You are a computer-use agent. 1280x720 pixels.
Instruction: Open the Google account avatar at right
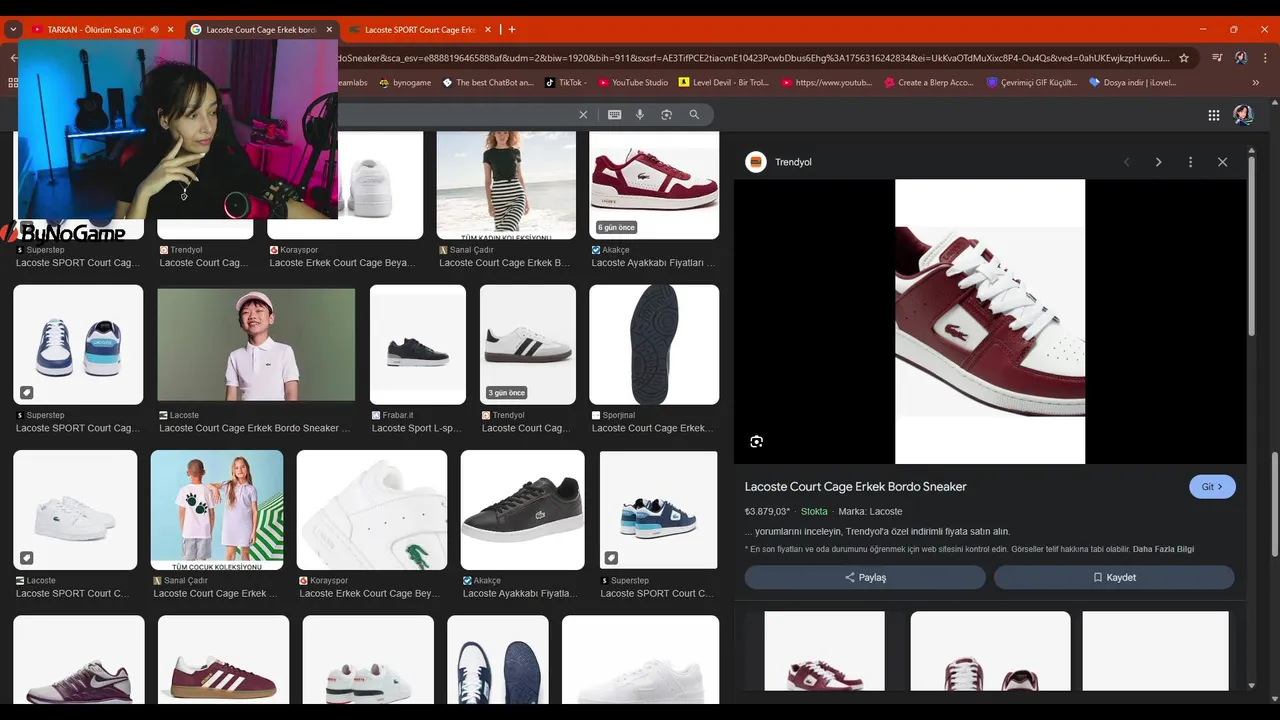click(x=1243, y=115)
